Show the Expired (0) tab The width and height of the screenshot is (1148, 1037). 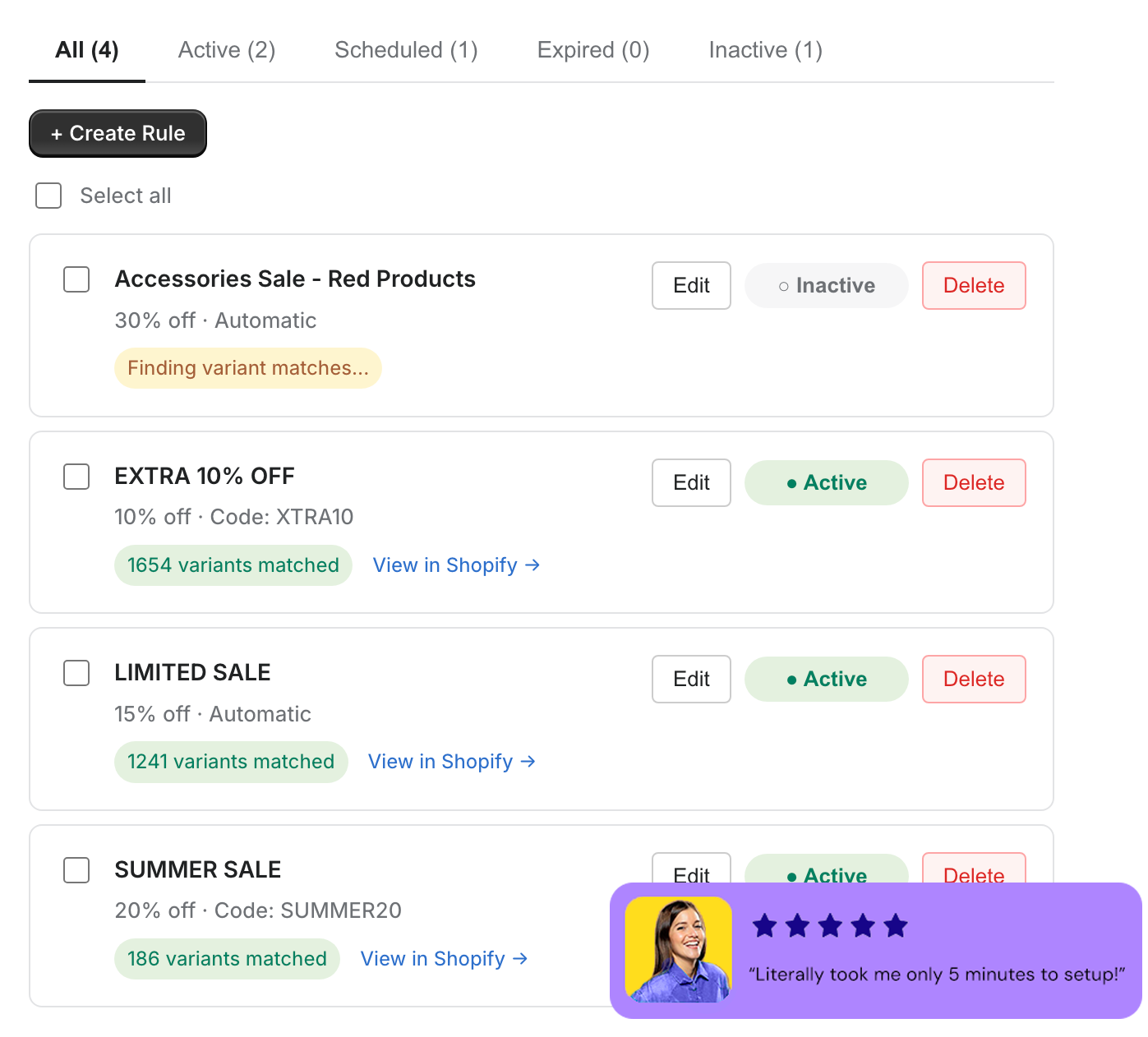(593, 50)
